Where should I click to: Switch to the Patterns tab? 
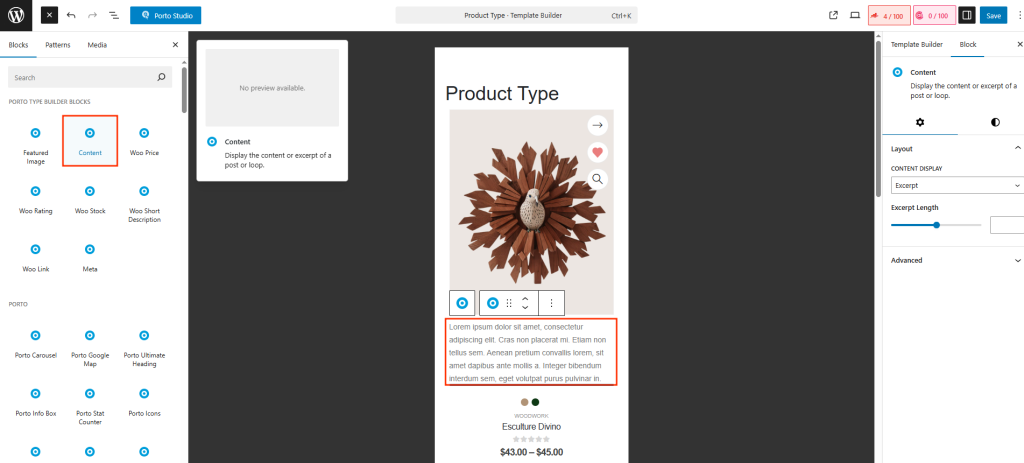pyautogui.click(x=58, y=45)
